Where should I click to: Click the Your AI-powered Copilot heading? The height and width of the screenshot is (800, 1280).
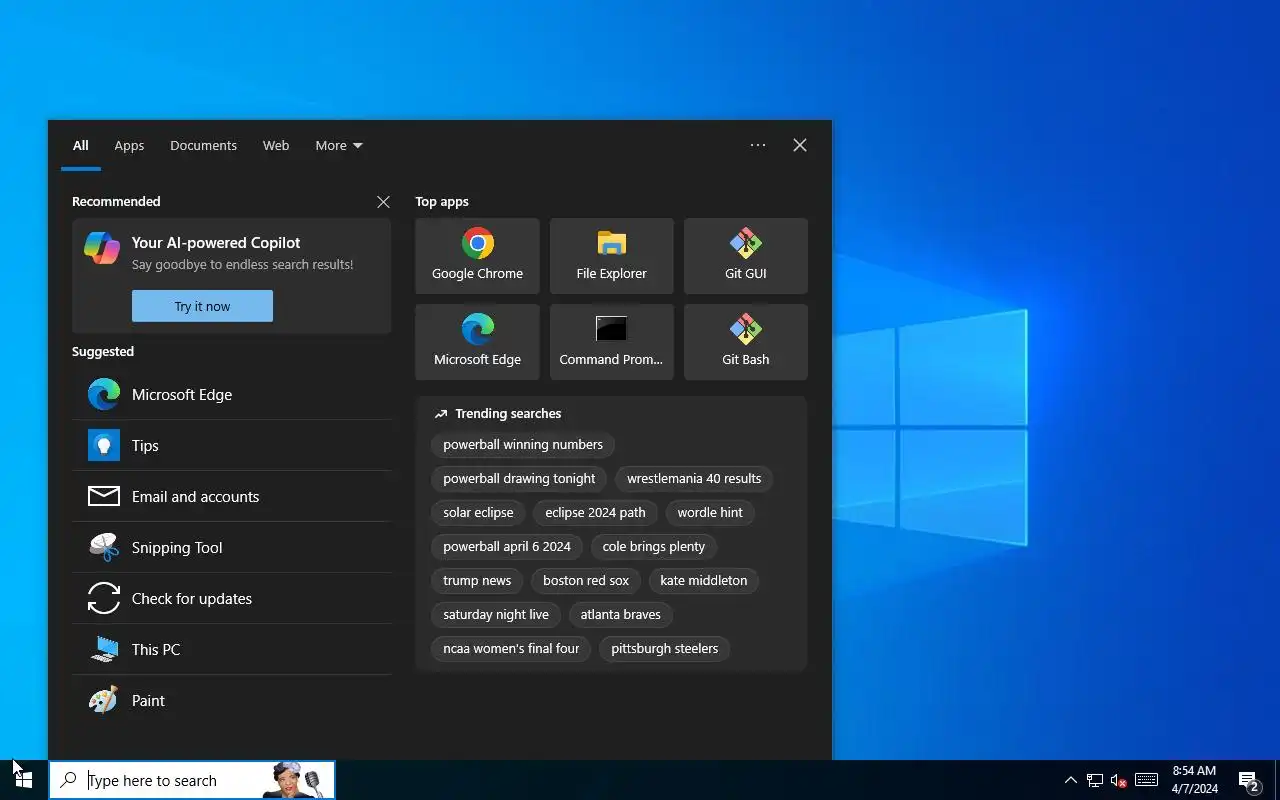[x=216, y=242]
